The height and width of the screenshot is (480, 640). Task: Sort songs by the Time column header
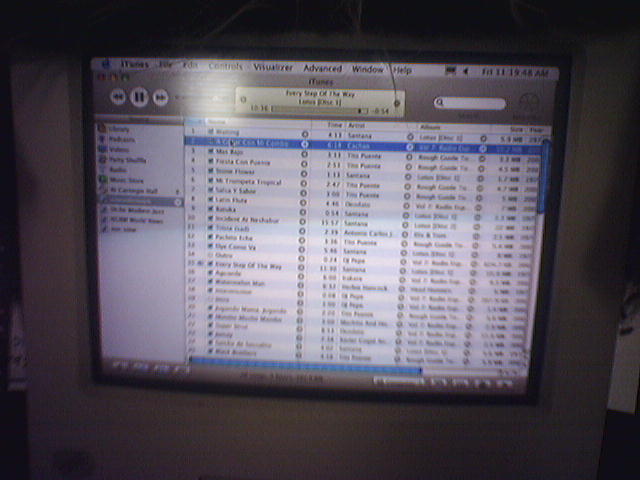click(x=335, y=124)
